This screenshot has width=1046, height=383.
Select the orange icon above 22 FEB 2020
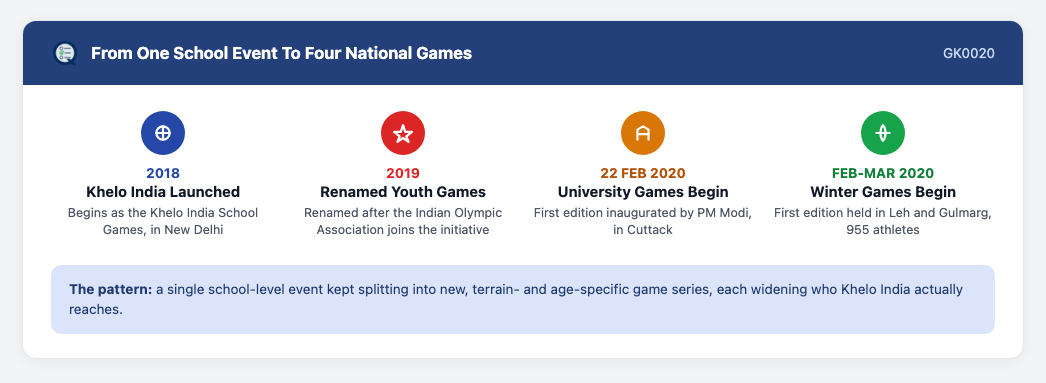pos(643,133)
